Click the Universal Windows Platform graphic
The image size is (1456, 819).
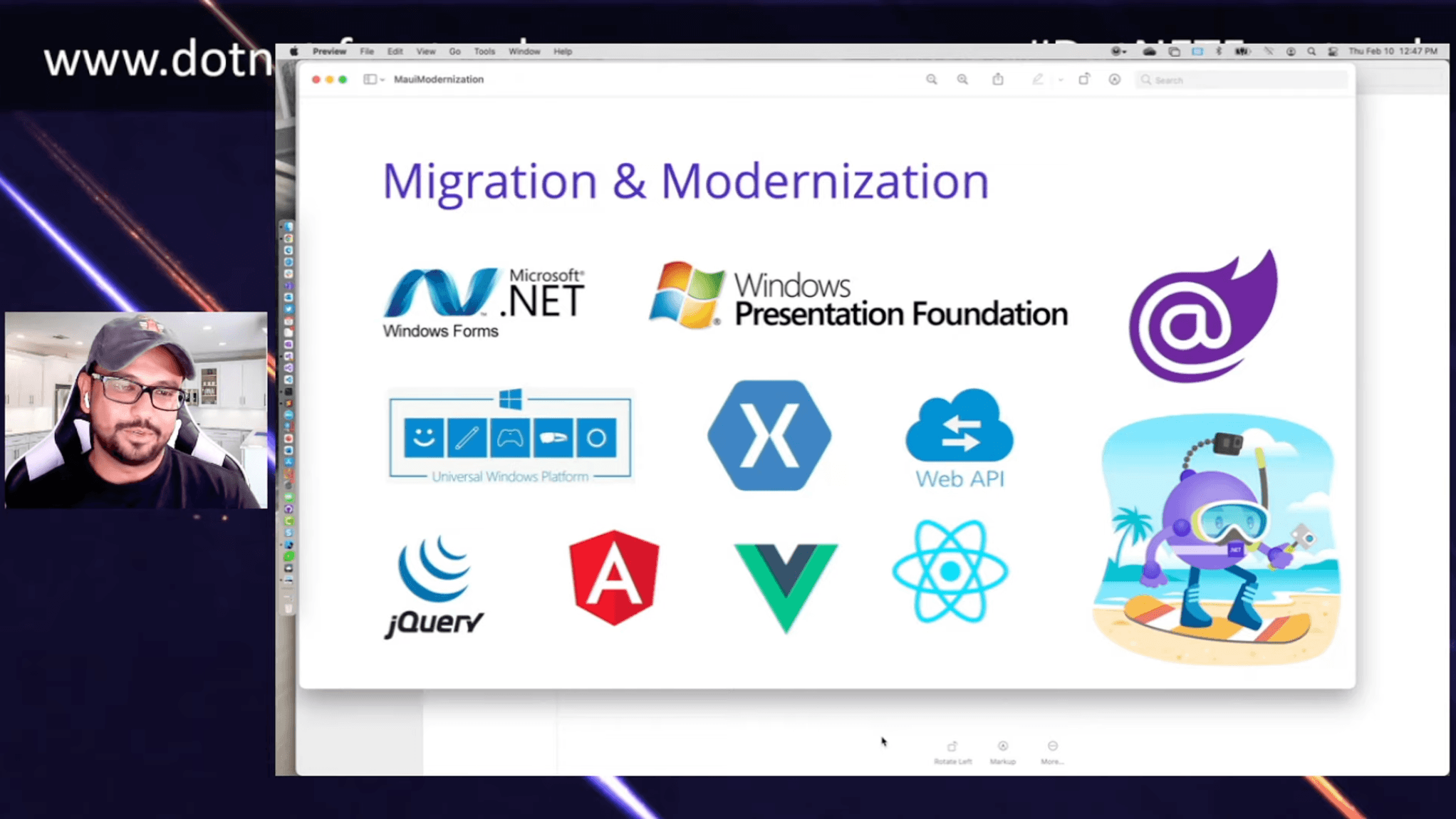coord(510,436)
